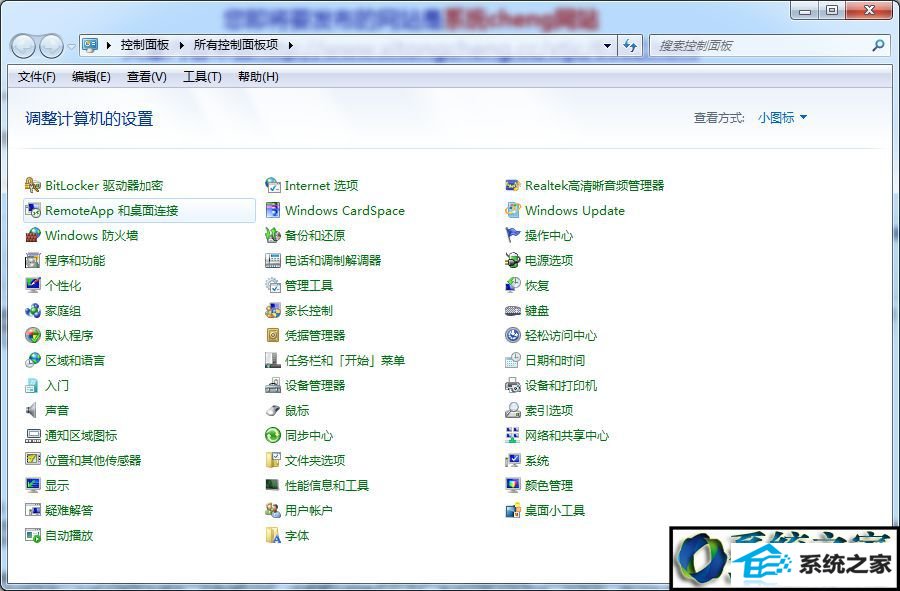Open the 工具(T) menu
900x591 pixels.
click(202, 77)
